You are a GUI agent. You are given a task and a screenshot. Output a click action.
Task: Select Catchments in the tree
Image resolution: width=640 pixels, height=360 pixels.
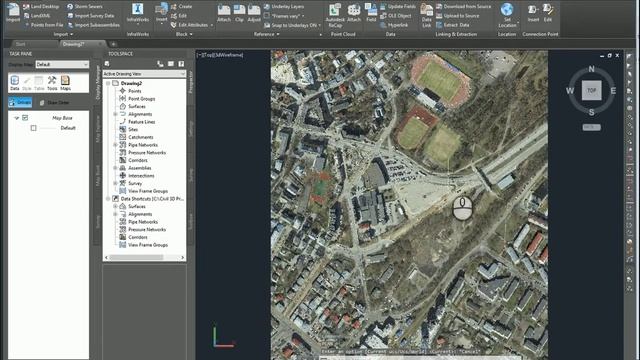point(140,137)
